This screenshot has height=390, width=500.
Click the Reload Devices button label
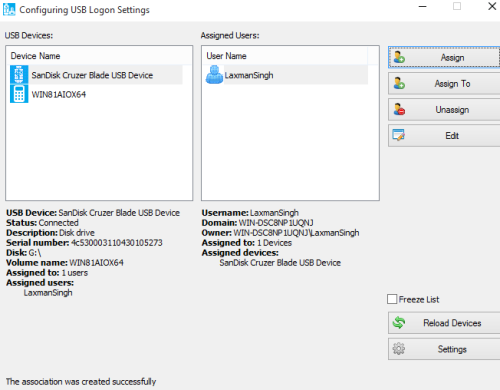(x=452, y=323)
